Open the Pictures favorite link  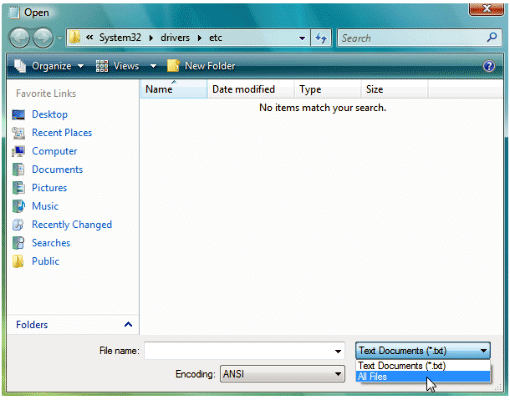pyautogui.click(x=49, y=188)
